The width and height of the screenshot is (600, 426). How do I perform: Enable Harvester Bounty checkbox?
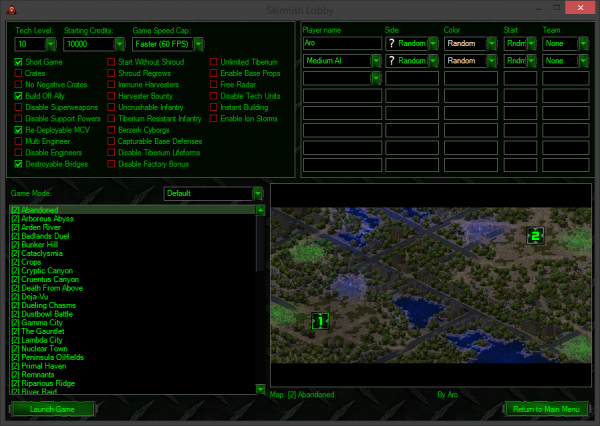111,96
